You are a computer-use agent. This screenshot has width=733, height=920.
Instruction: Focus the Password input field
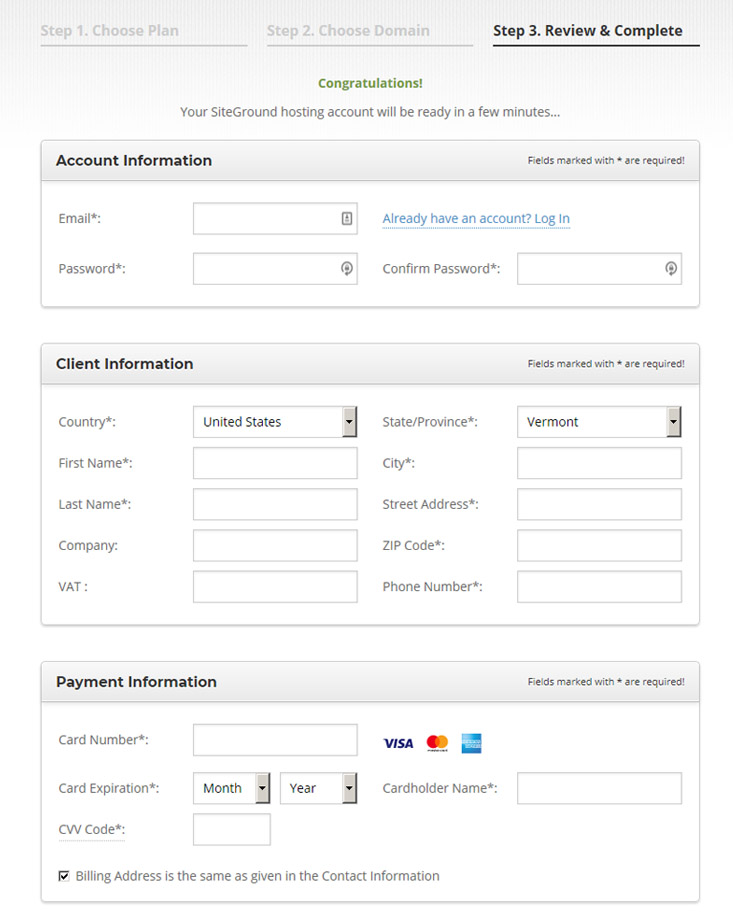coord(275,269)
